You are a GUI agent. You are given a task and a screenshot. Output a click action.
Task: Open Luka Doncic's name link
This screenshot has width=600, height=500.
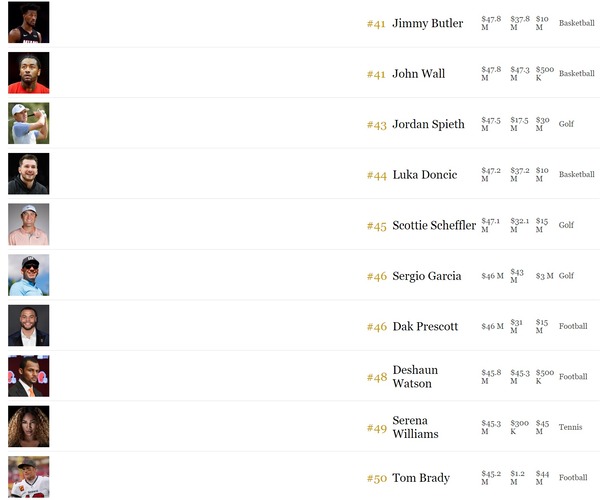[425, 175]
